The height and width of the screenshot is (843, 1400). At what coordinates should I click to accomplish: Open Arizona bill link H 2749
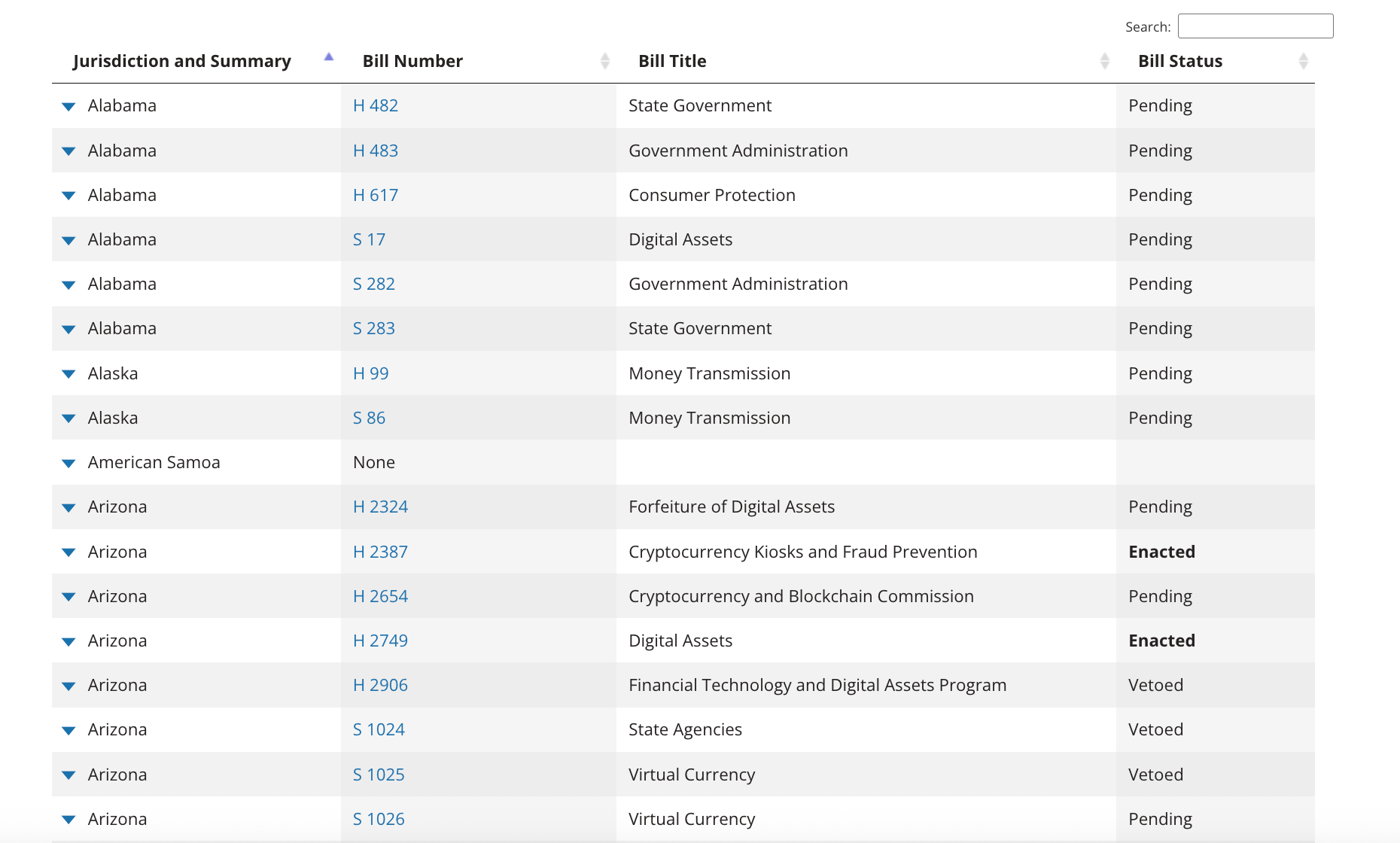click(380, 641)
